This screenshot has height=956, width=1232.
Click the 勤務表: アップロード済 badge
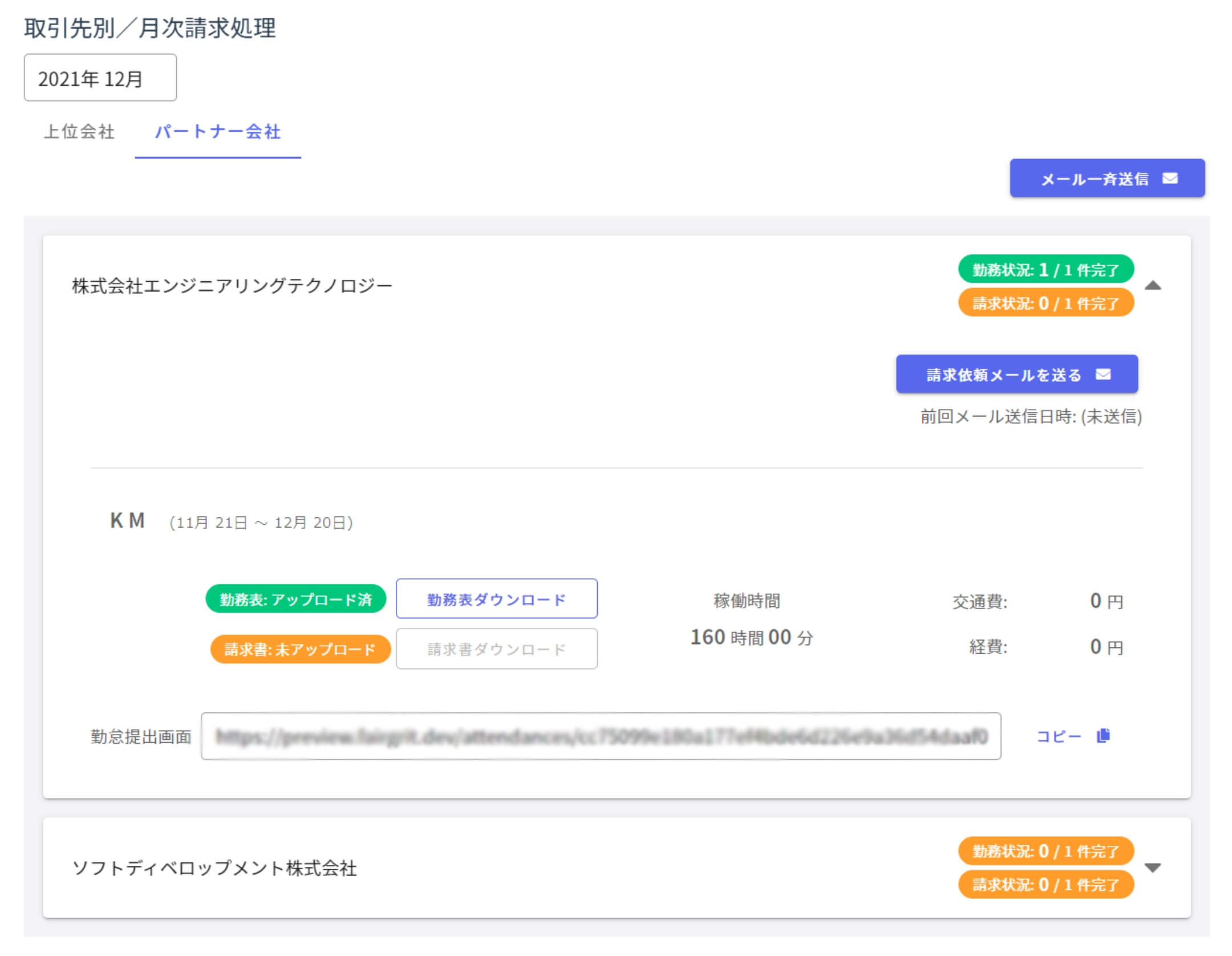pyautogui.click(x=295, y=599)
